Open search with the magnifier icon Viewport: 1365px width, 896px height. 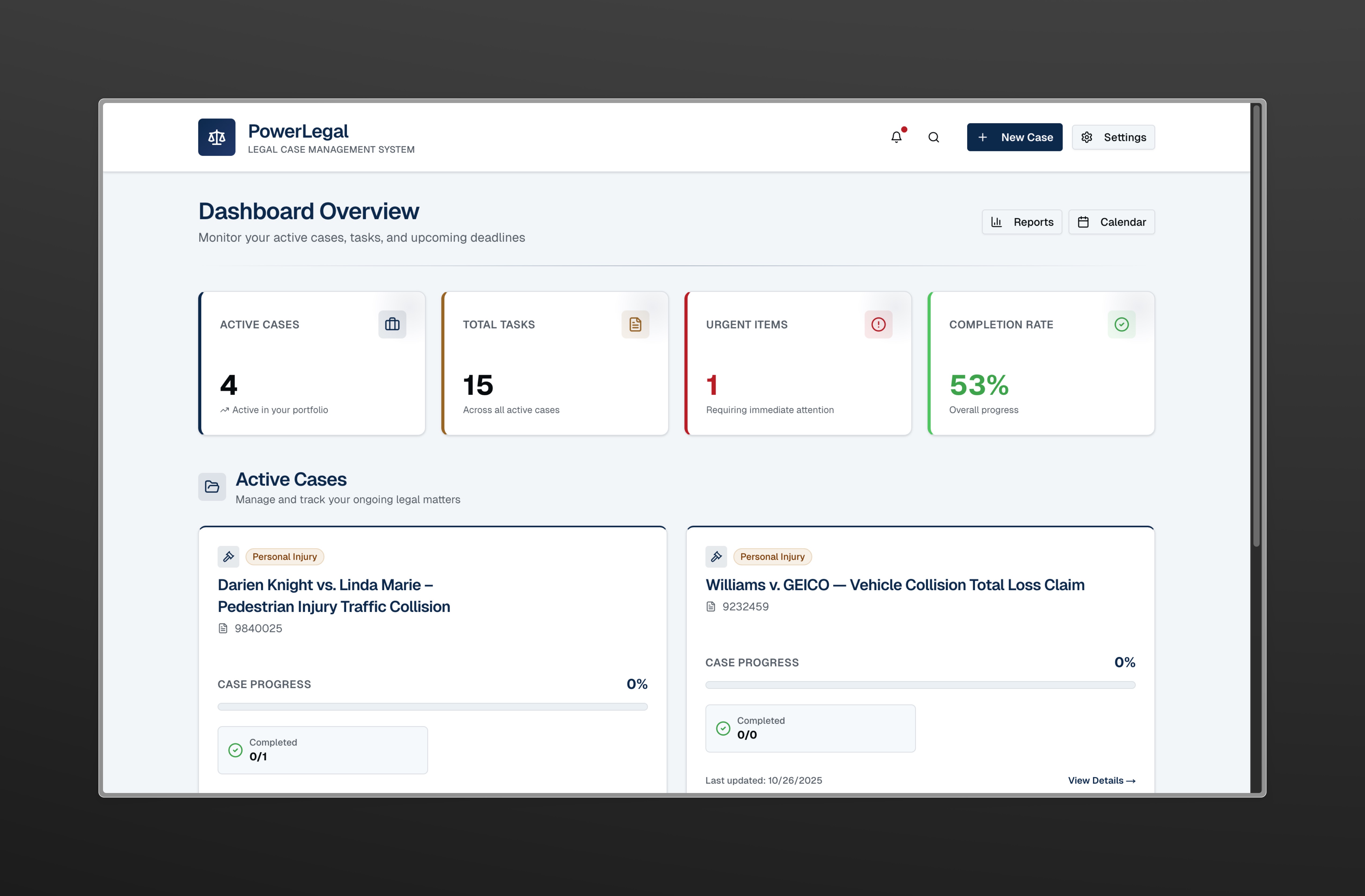tap(934, 137)
